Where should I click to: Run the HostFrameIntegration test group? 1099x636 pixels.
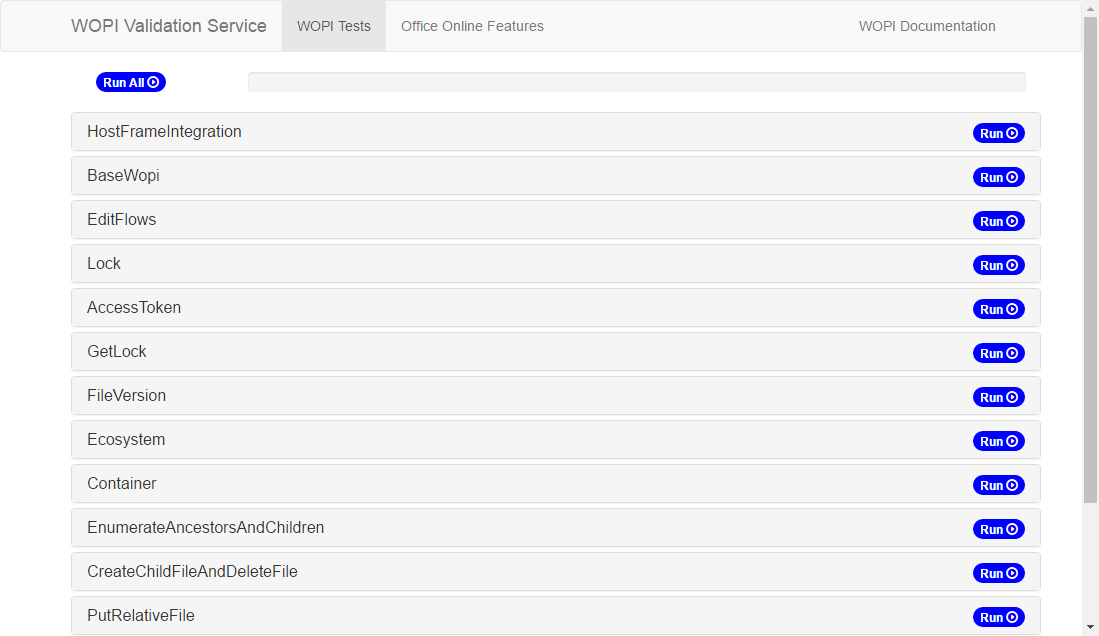[x=998, y=133]
